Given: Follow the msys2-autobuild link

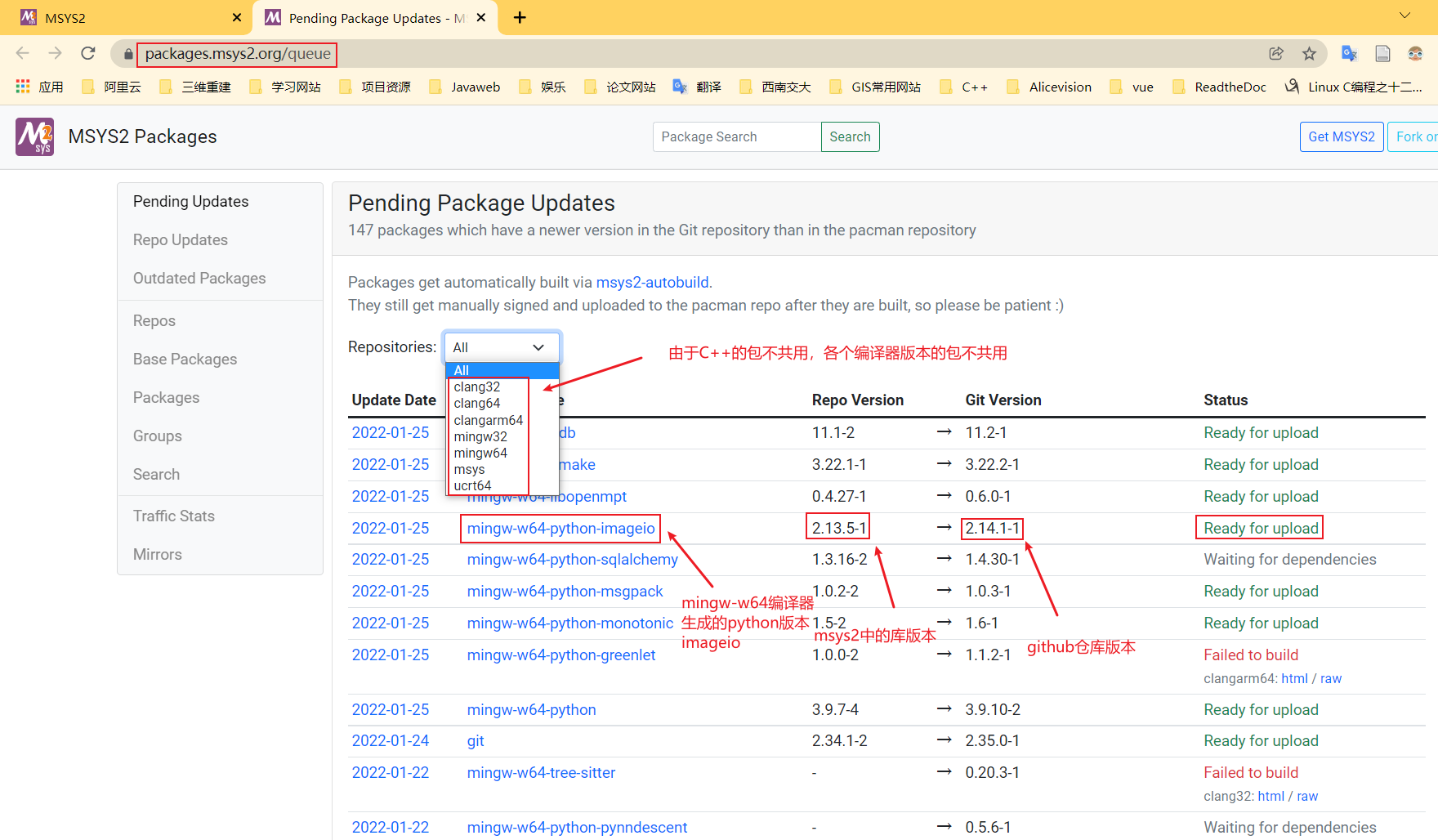Looking at the screenshot, I should click(652, 282).
